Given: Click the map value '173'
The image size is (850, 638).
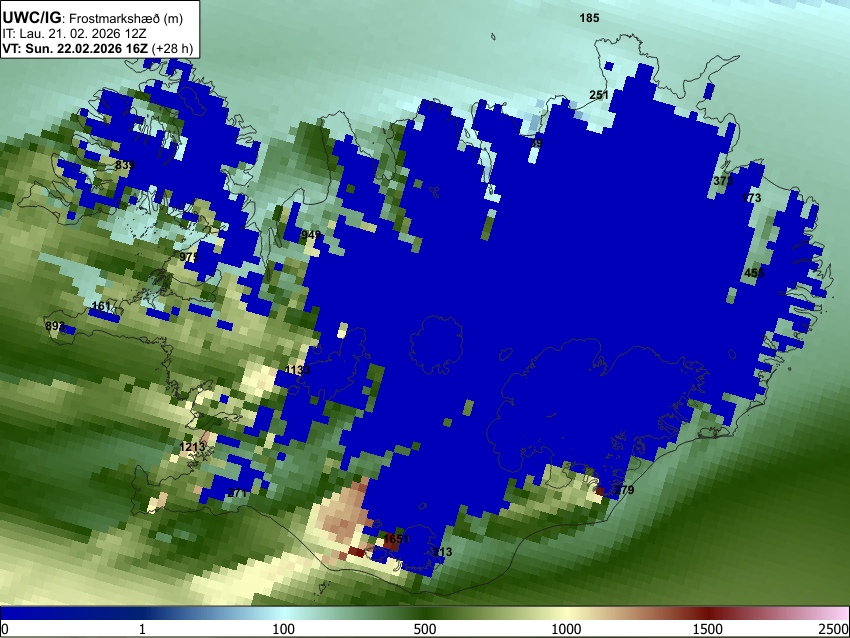Looking at the screenshot, I should [751, 198].
